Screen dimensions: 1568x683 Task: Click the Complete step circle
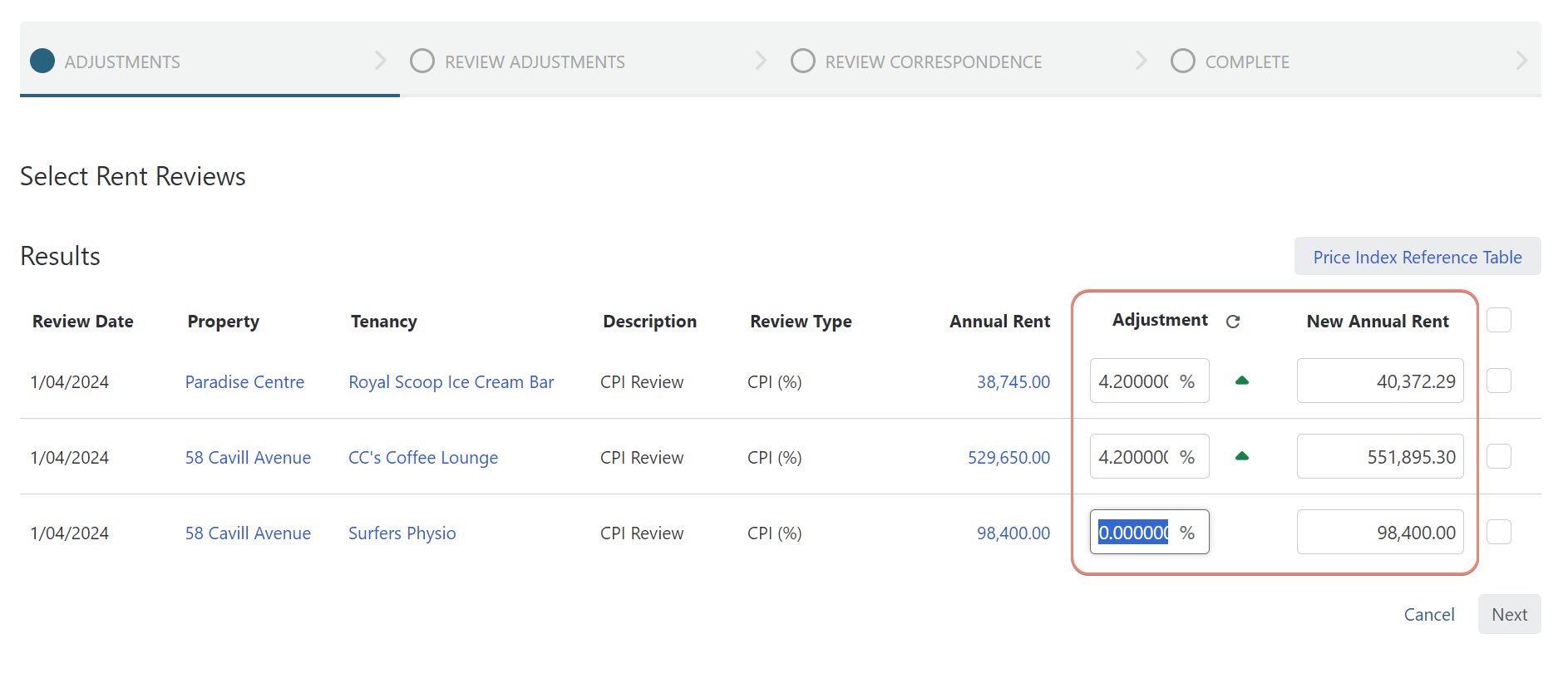tap(1183, 61)
